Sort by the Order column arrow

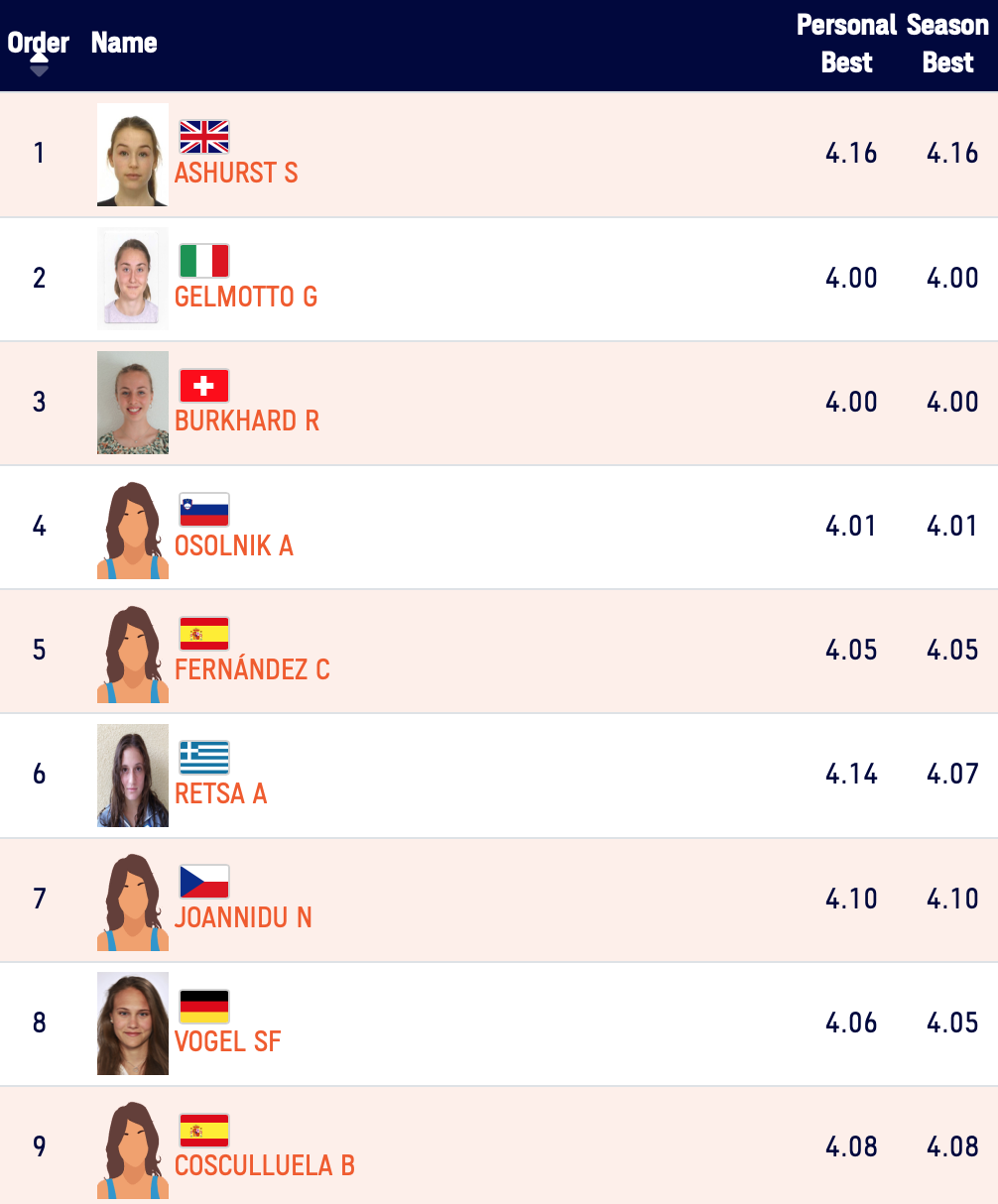pos(39,64)
